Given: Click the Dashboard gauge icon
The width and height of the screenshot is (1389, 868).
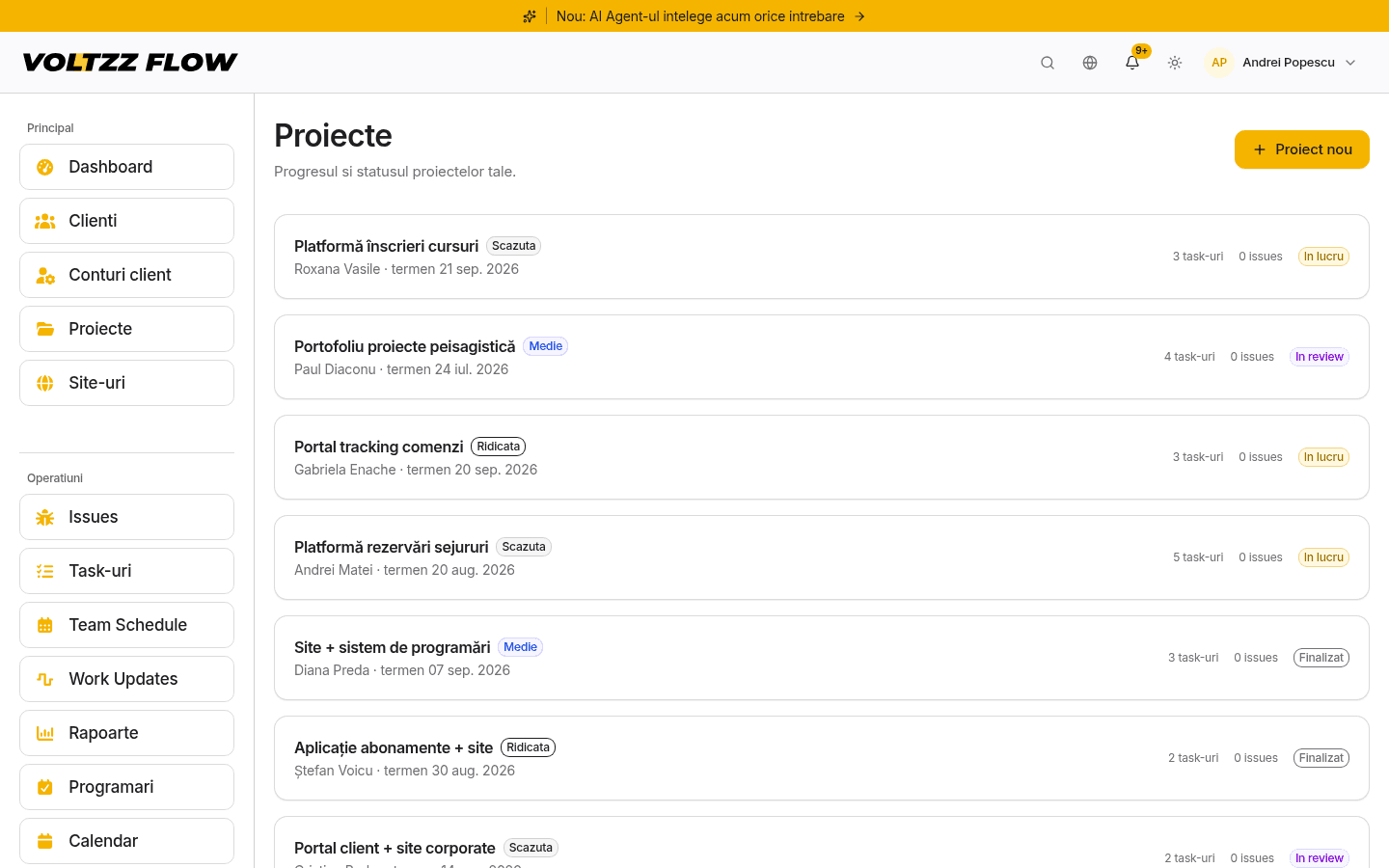Looking at the screenshot, I should pos(45,167).
